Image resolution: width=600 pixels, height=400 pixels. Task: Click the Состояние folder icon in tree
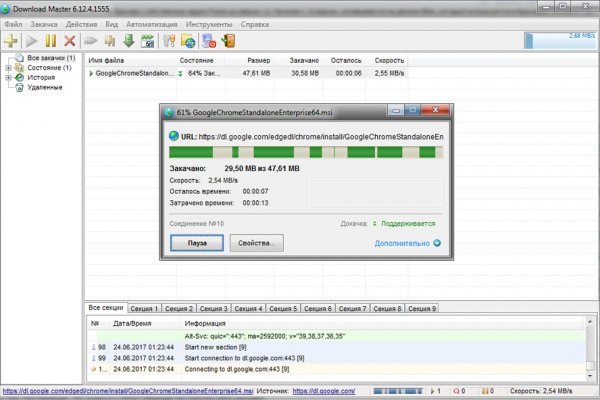point(19,68)
